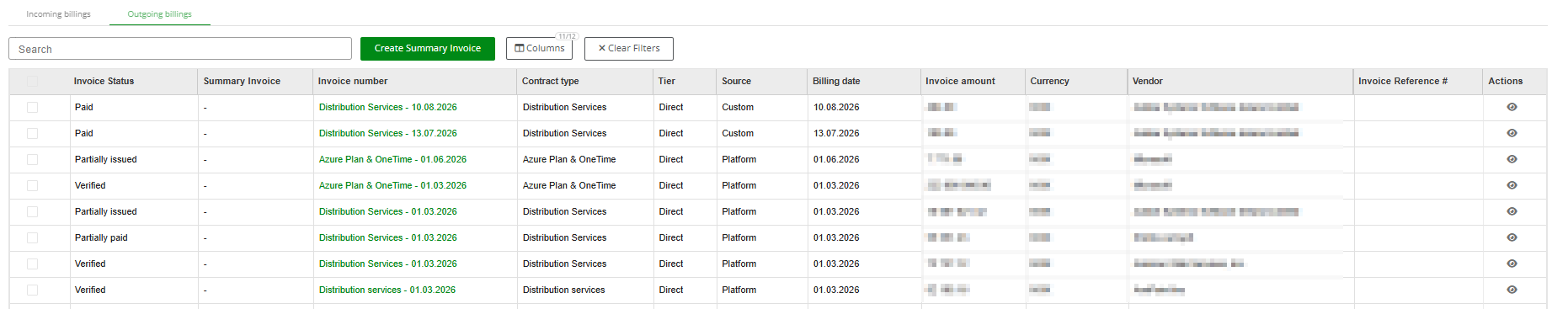1568x309 pixels.
Task: View the Distribution Services 10.08.2026 invoice (eye icon)
Action: 1512,107
